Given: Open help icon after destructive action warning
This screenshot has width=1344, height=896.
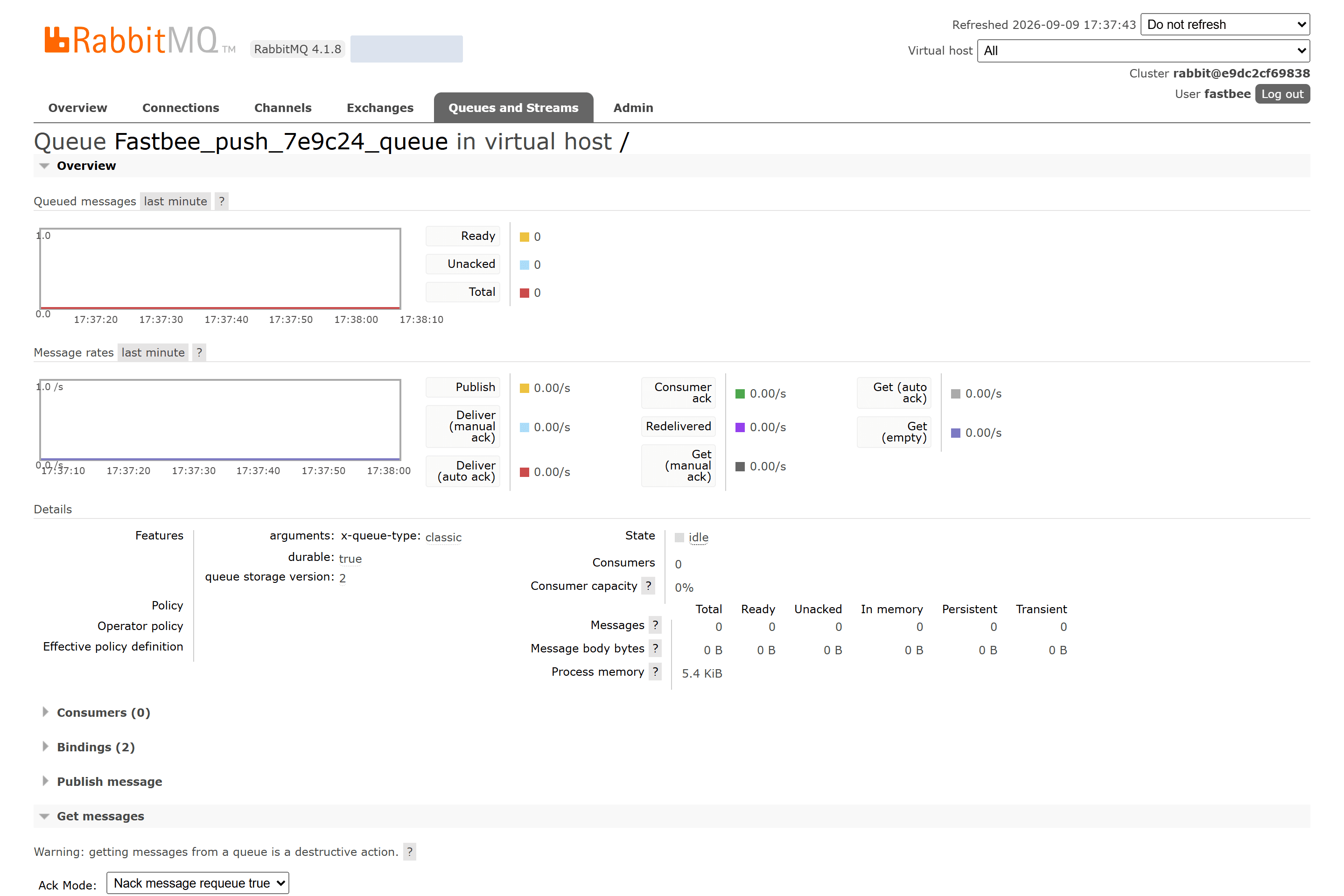Looking at the screenshot, I should [410, 852].
